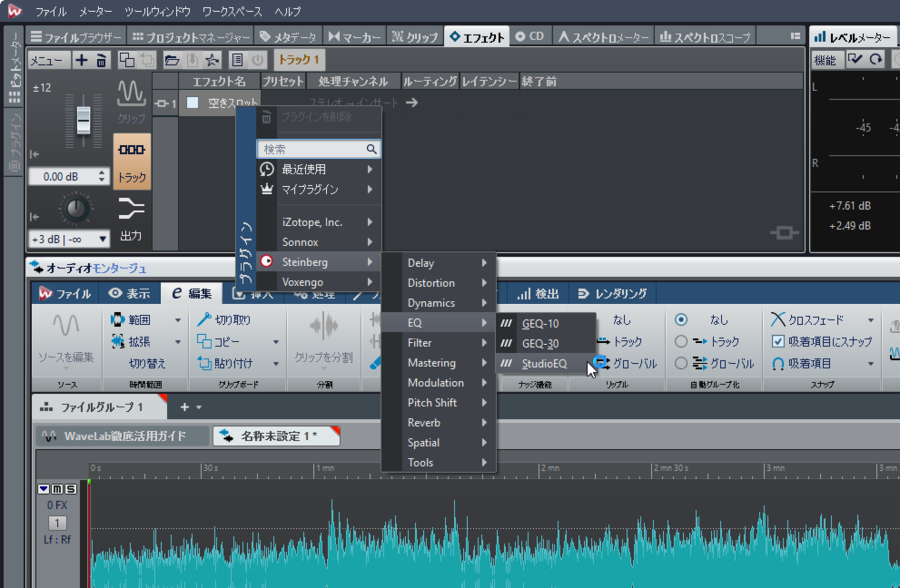Open the dropdown next to file group plus
Image resolution: width=900 pixels, height=588 pixels.
[199, 407]
